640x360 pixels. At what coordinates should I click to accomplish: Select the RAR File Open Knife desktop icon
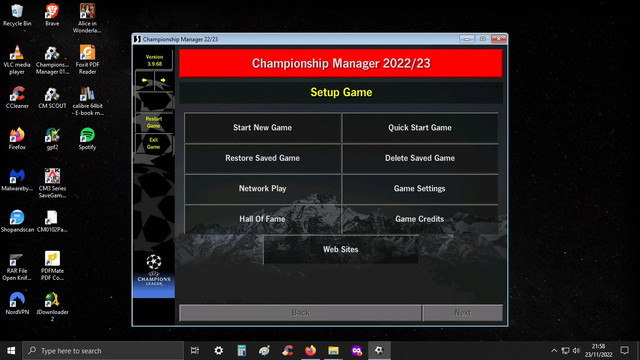pyautogui.click(x=17, y=266)
